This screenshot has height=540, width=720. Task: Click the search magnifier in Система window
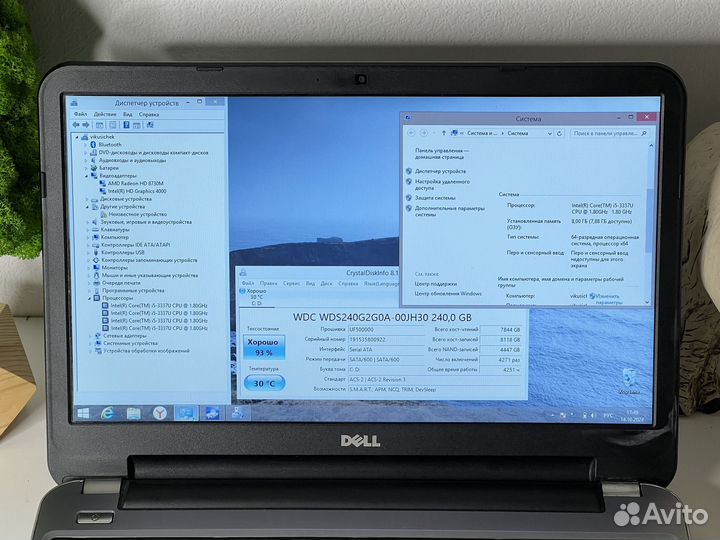pyautogui.click(x=644, y=133)
